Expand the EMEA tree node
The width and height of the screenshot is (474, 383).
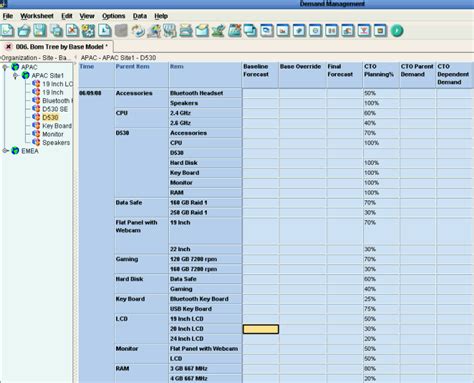(x=5, y=151)
